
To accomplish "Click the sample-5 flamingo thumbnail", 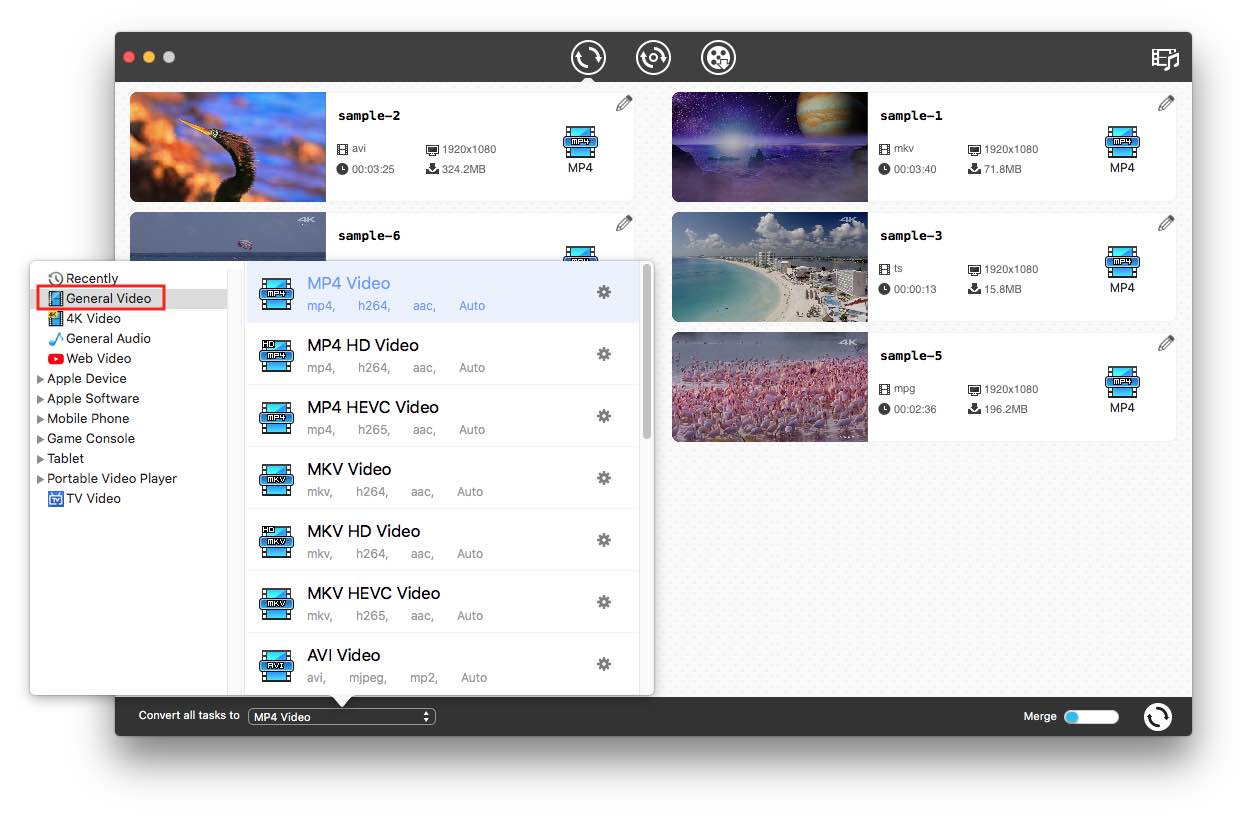I will 769,387.
